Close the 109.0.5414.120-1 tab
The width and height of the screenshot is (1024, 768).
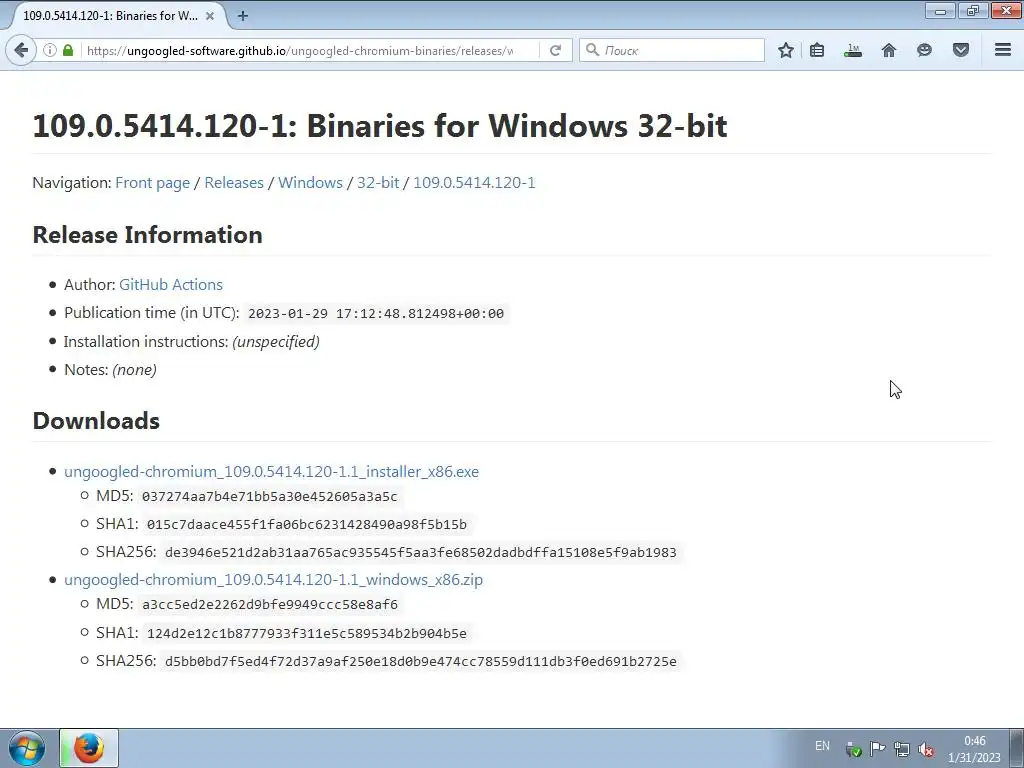[210, 16]
